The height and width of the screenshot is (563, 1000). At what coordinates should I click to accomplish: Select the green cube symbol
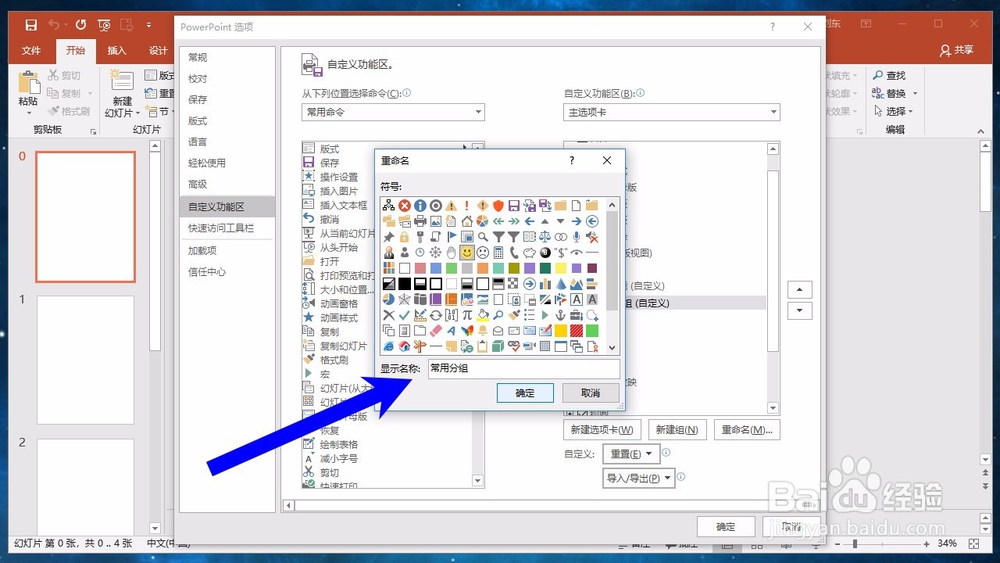click(x=498, y=346)
